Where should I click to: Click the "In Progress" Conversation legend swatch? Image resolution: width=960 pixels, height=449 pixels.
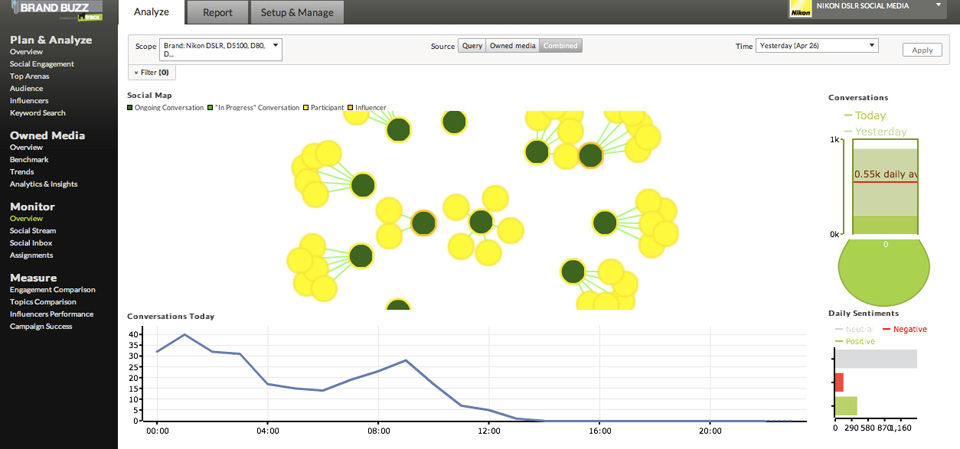(x=211, y=107)
